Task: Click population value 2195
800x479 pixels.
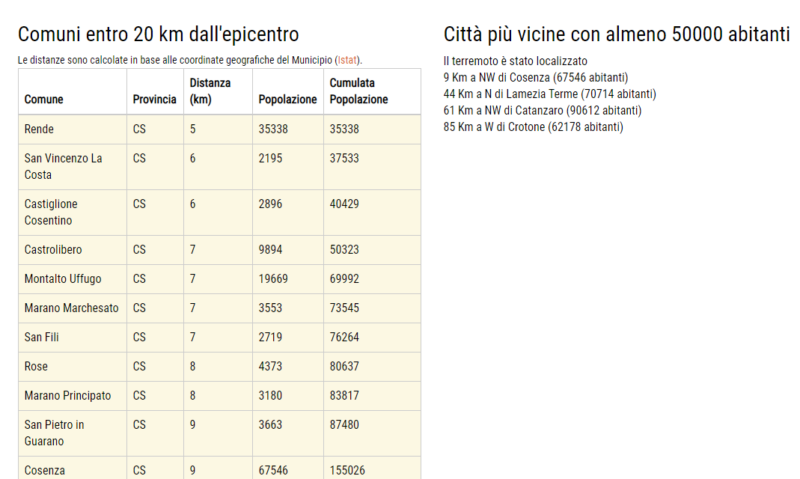Action: point(270,158)
